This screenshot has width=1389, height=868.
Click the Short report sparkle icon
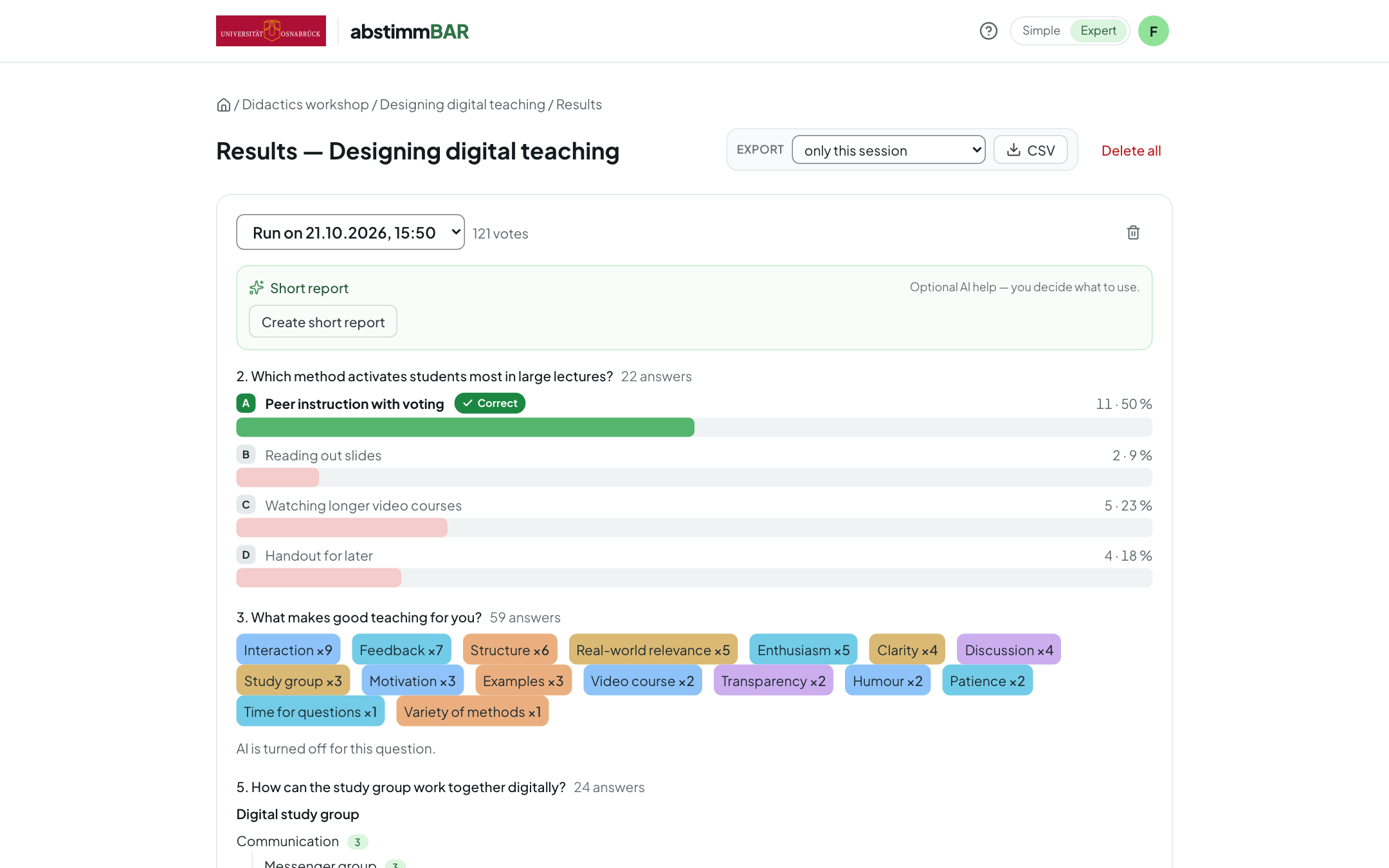[257, 287]
